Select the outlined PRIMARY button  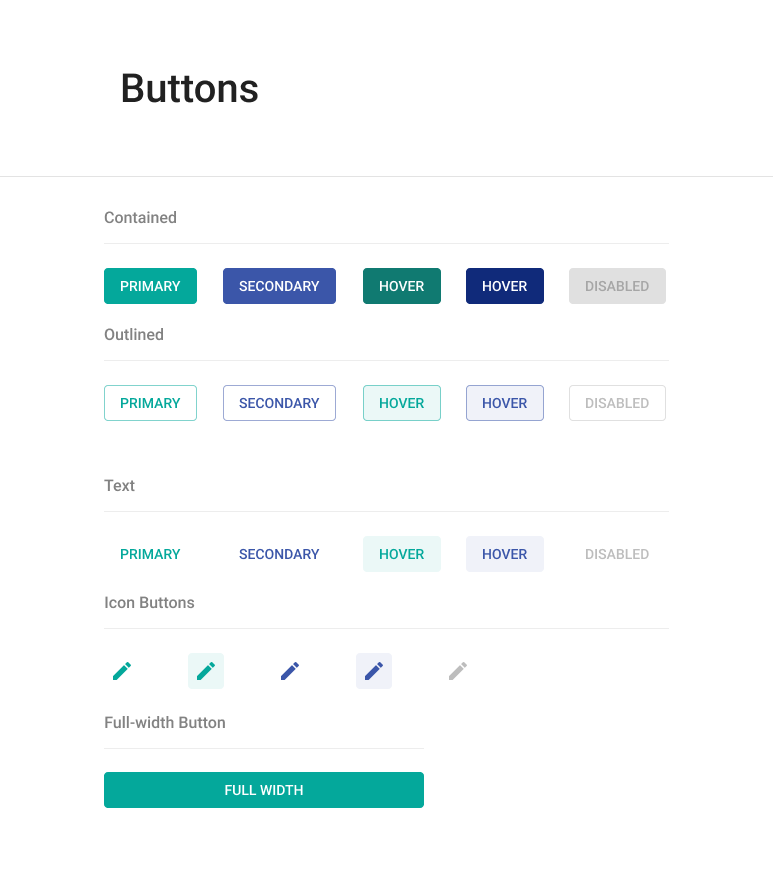coord(150,403)
